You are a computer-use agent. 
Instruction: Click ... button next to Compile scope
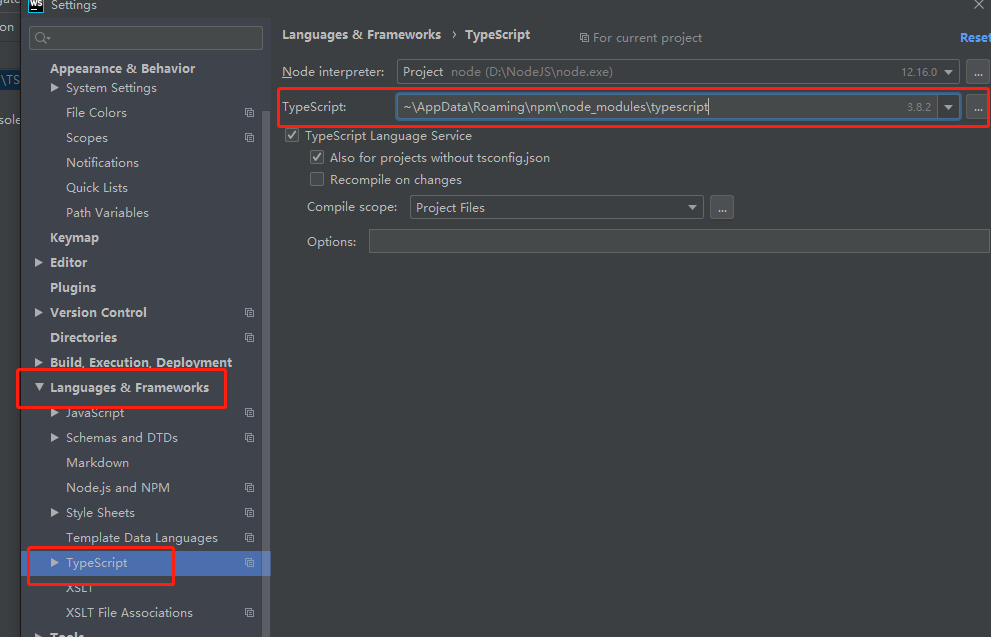(x=722, y=207)
